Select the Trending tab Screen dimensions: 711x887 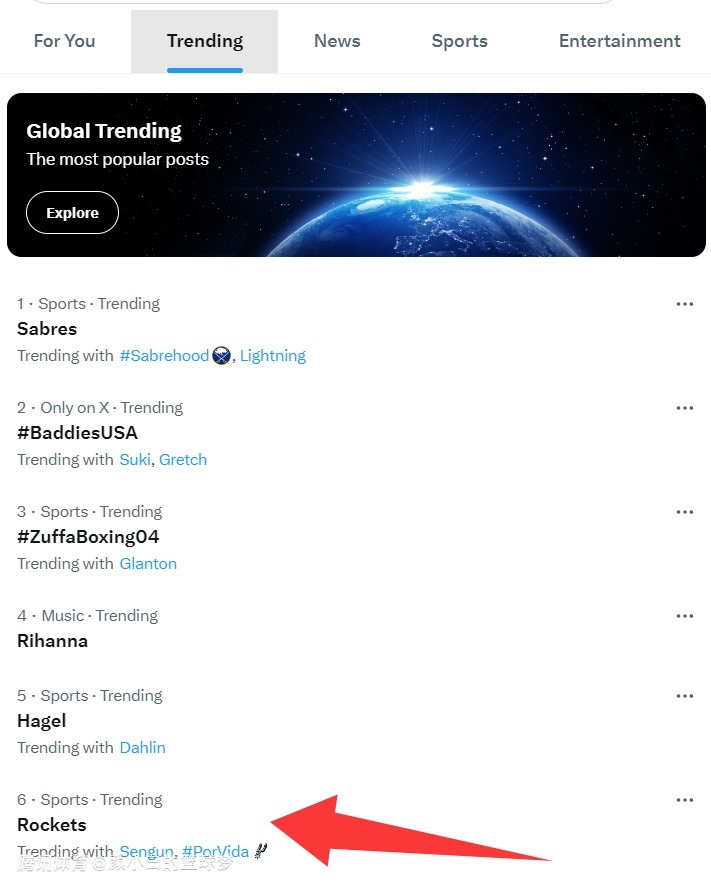tap(205, 41)
